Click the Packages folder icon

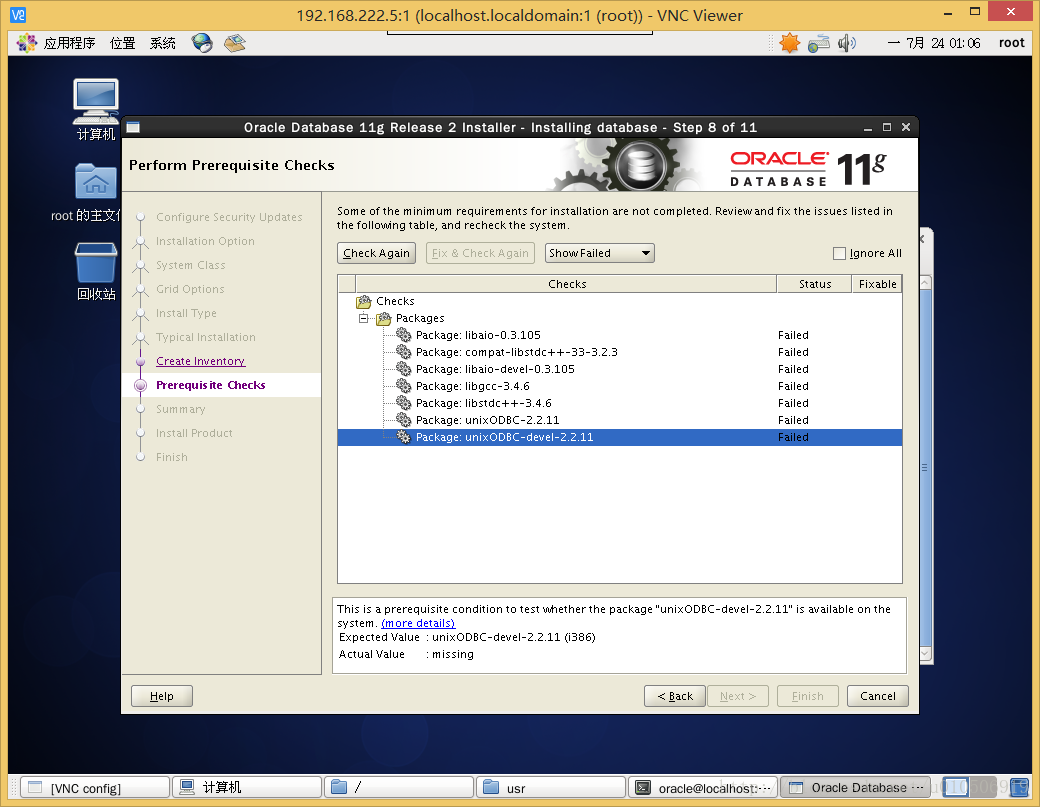click(384, 318)
